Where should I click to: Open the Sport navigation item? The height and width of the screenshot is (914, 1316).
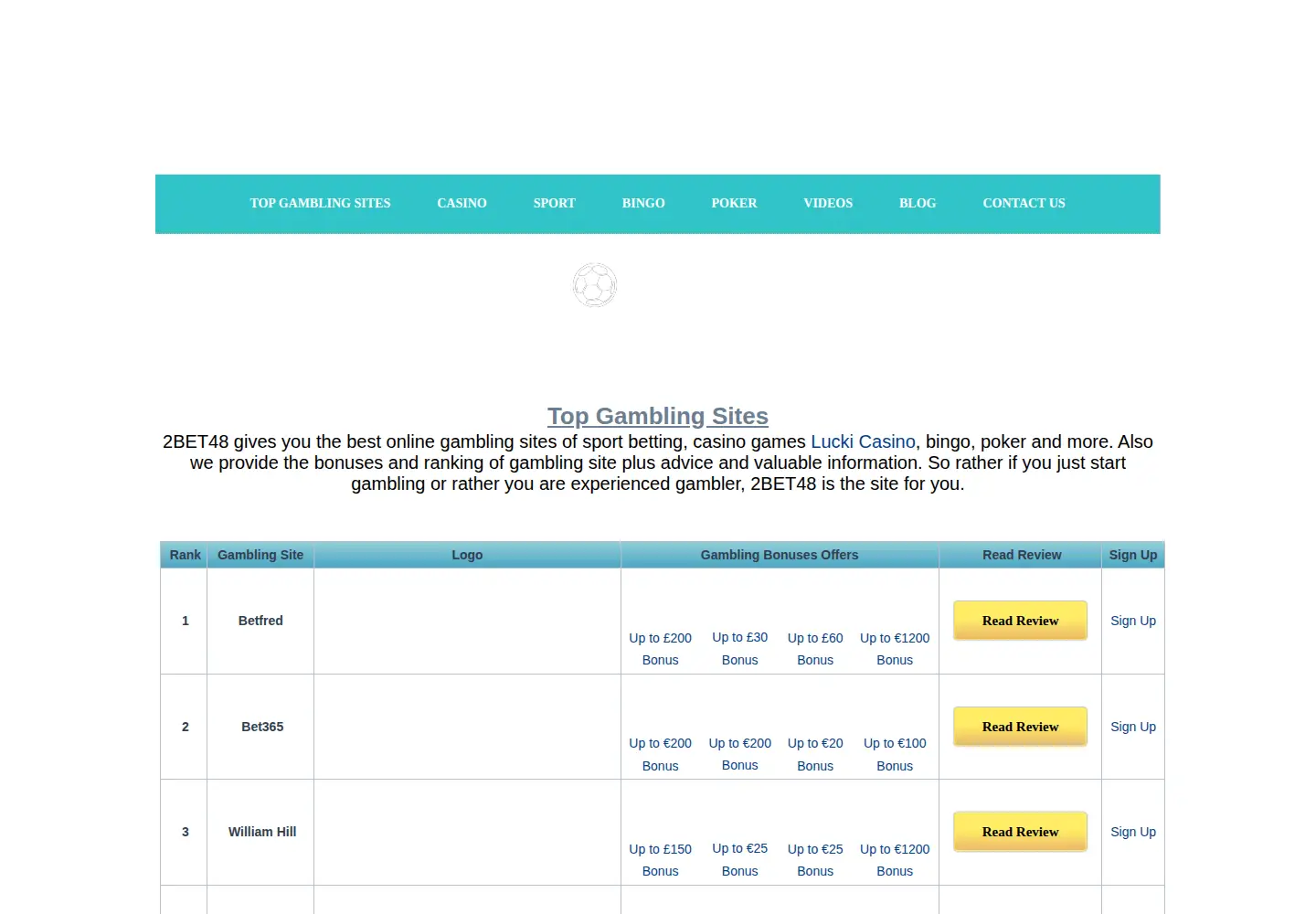pyautogui.click(x=555, y=203)
